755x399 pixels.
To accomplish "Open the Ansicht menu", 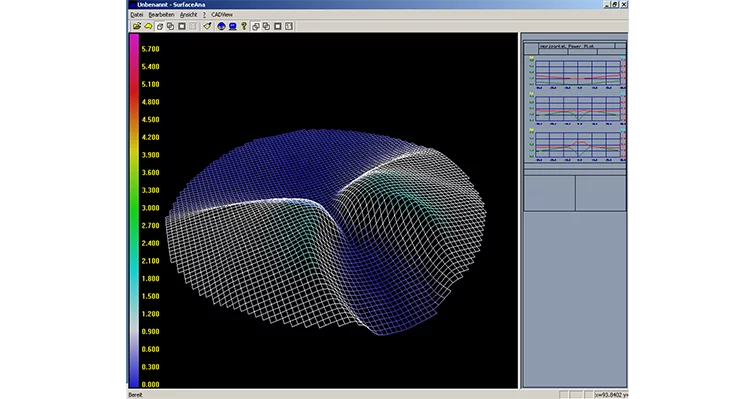I will [189, 15].
